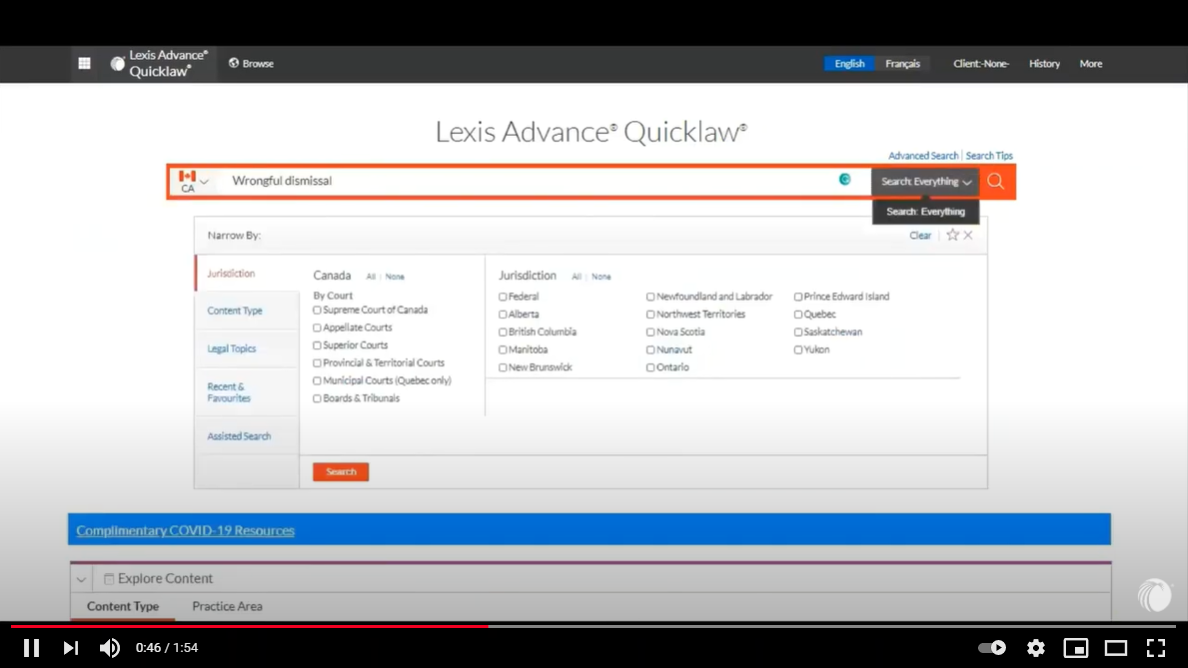Screen dimensions: 1188x668
Task: Check the Alberta checkbox
Action: [502, 314]
